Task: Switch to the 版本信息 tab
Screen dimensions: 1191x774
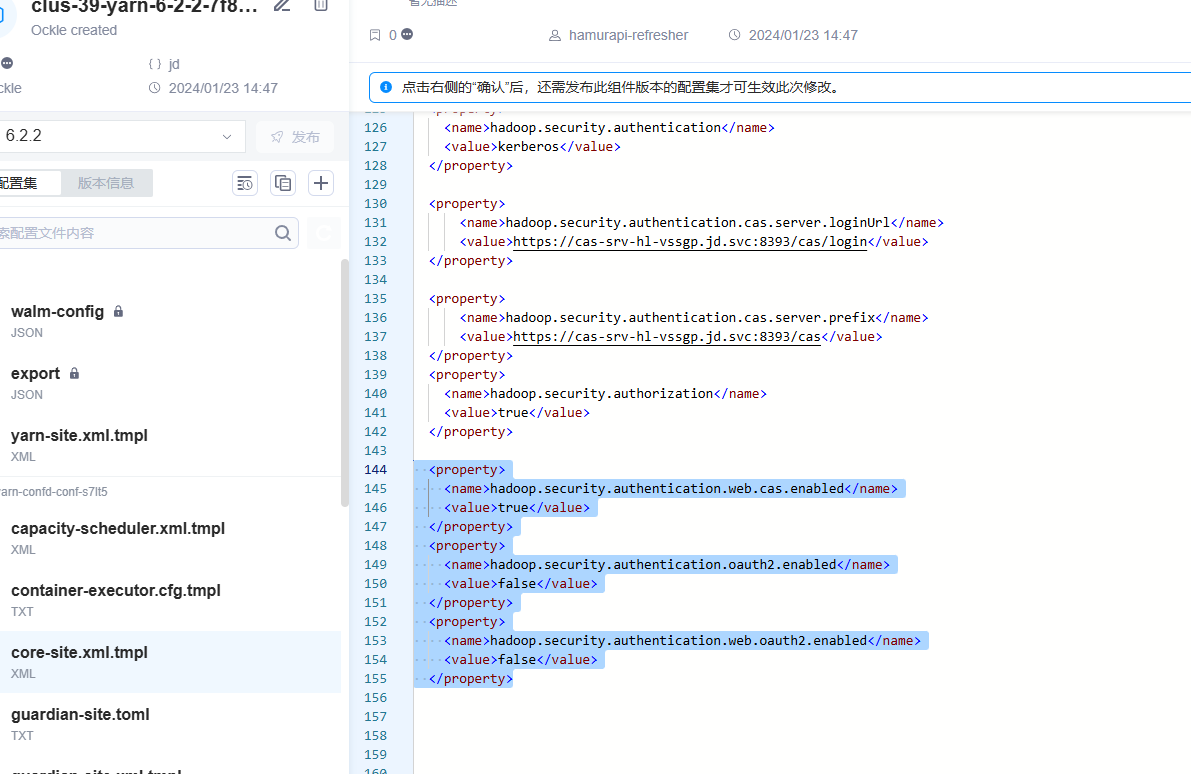Action: 106,183
